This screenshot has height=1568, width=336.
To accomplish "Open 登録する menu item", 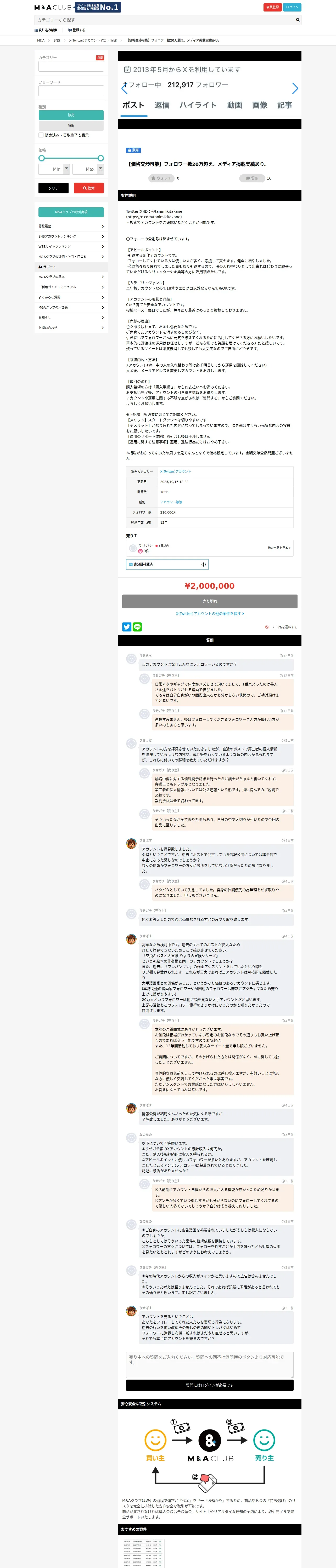I will (77, 30).
